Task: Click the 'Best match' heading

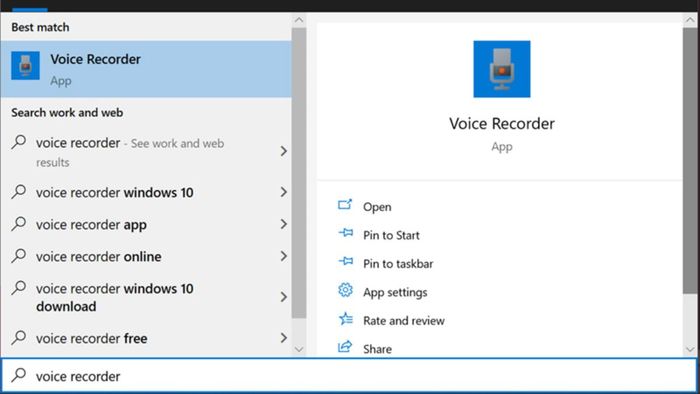Action: click(x=40, y=27)
